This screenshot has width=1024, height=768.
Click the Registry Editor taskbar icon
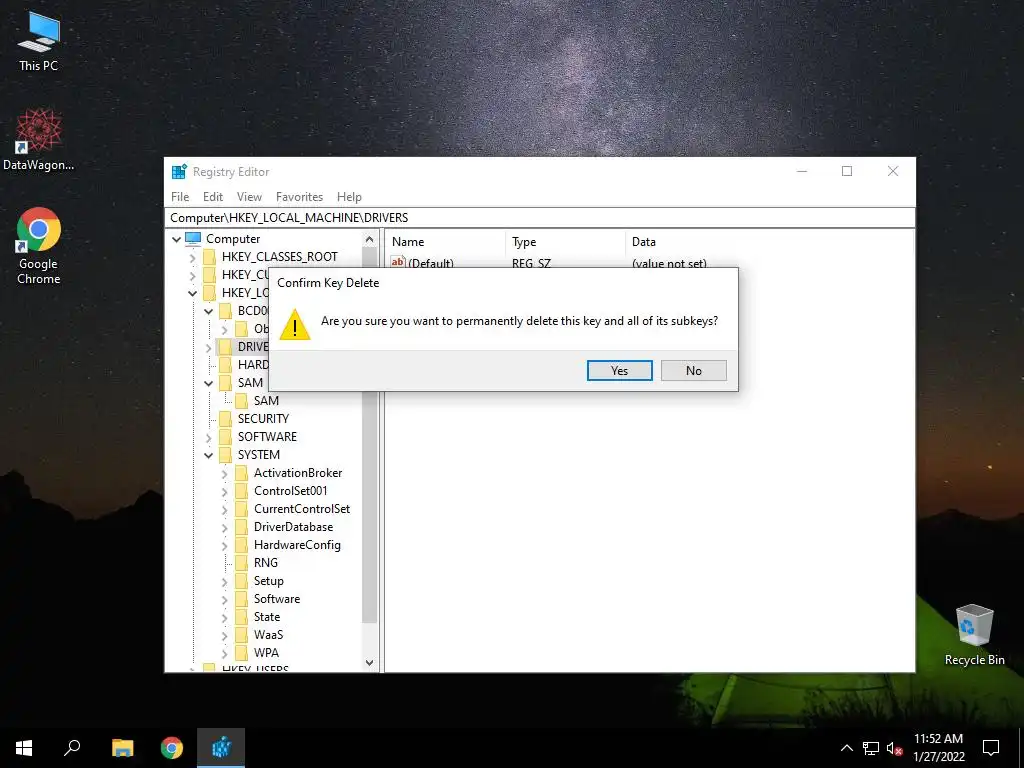click(221, 748)
